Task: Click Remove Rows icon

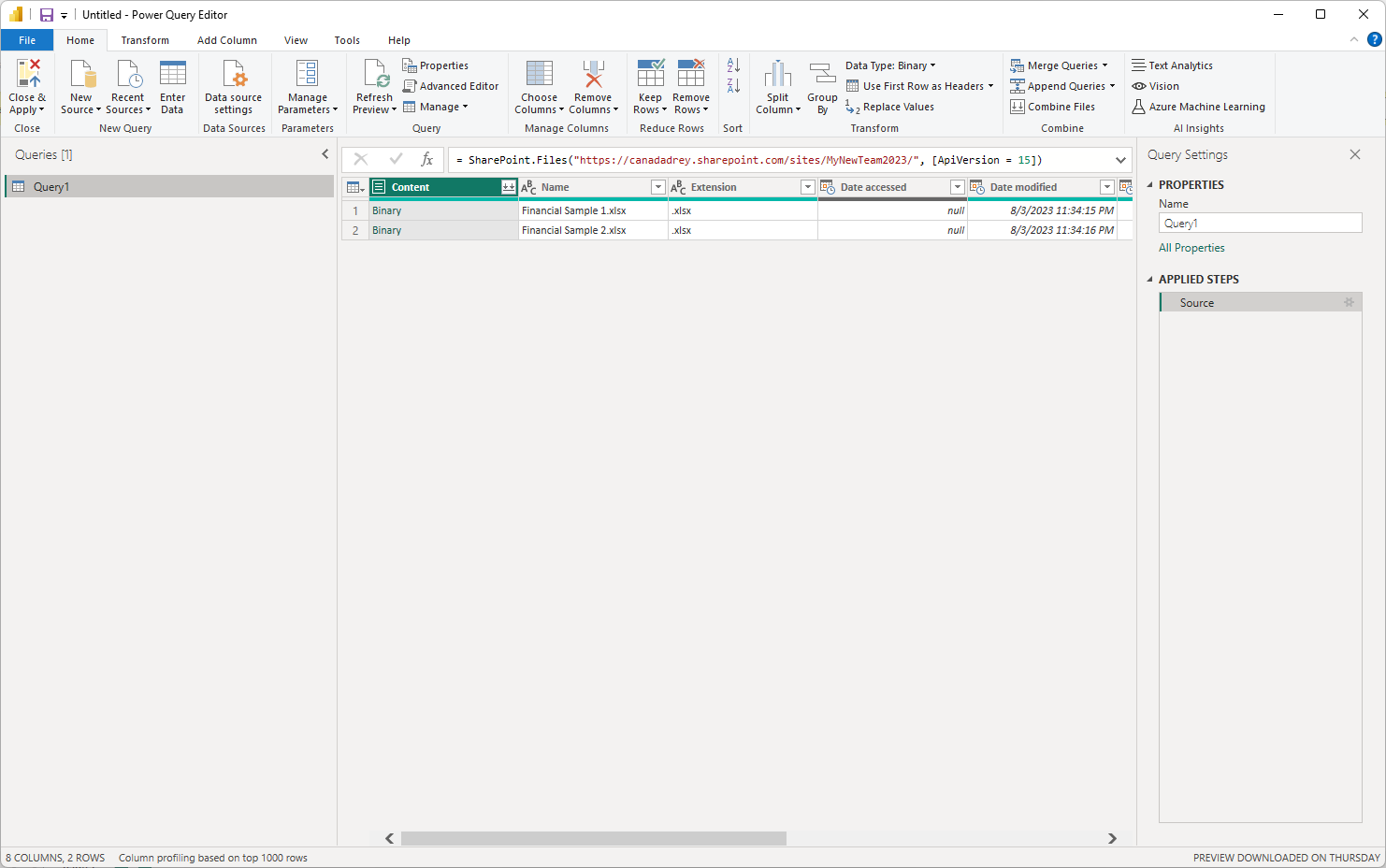Action: pyautogui.click(x=691, y=73)
